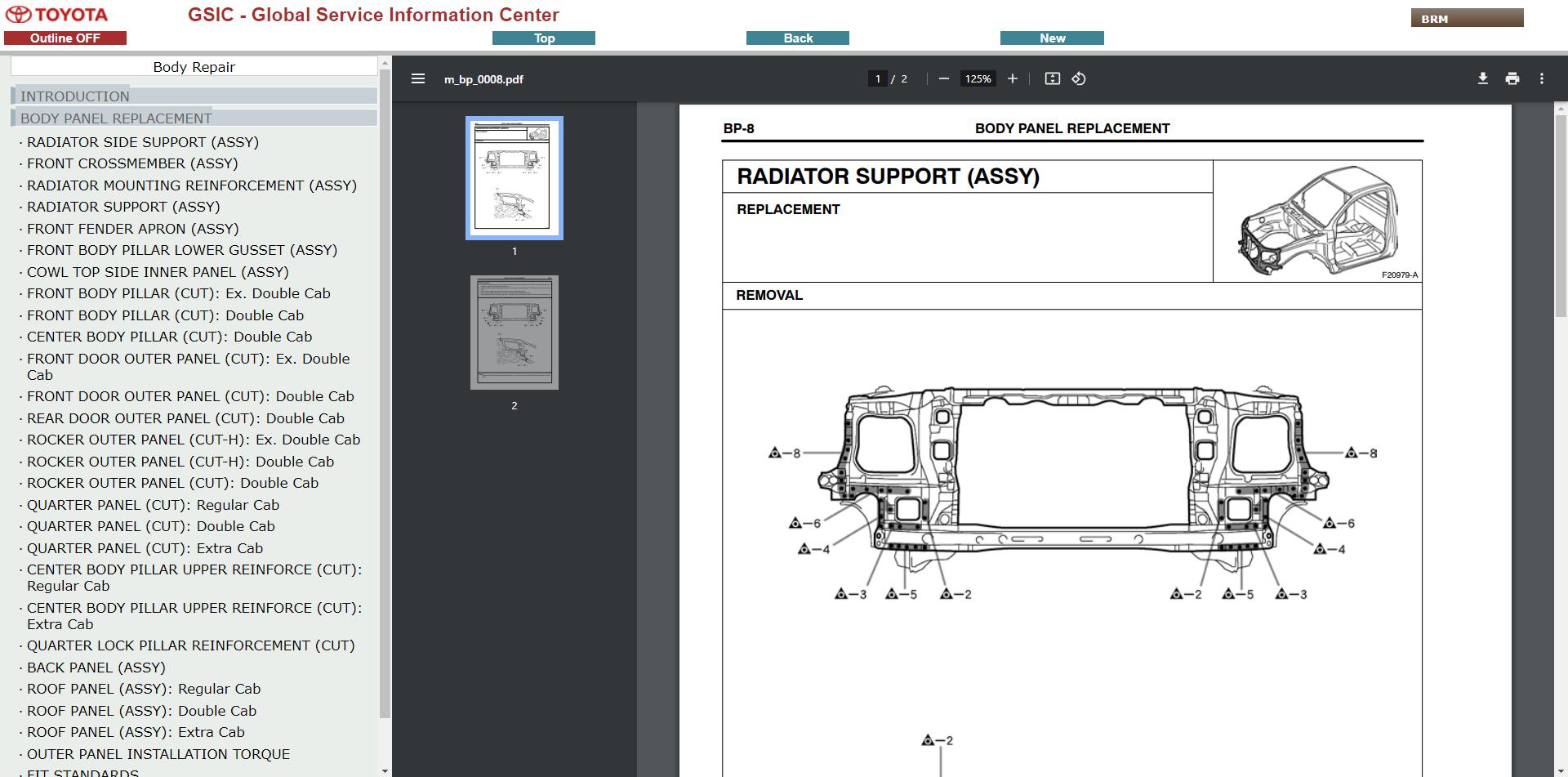Toggle the PDF sidebar menu icon
This screenshot has width=1568, height=777.
(418, 79)
